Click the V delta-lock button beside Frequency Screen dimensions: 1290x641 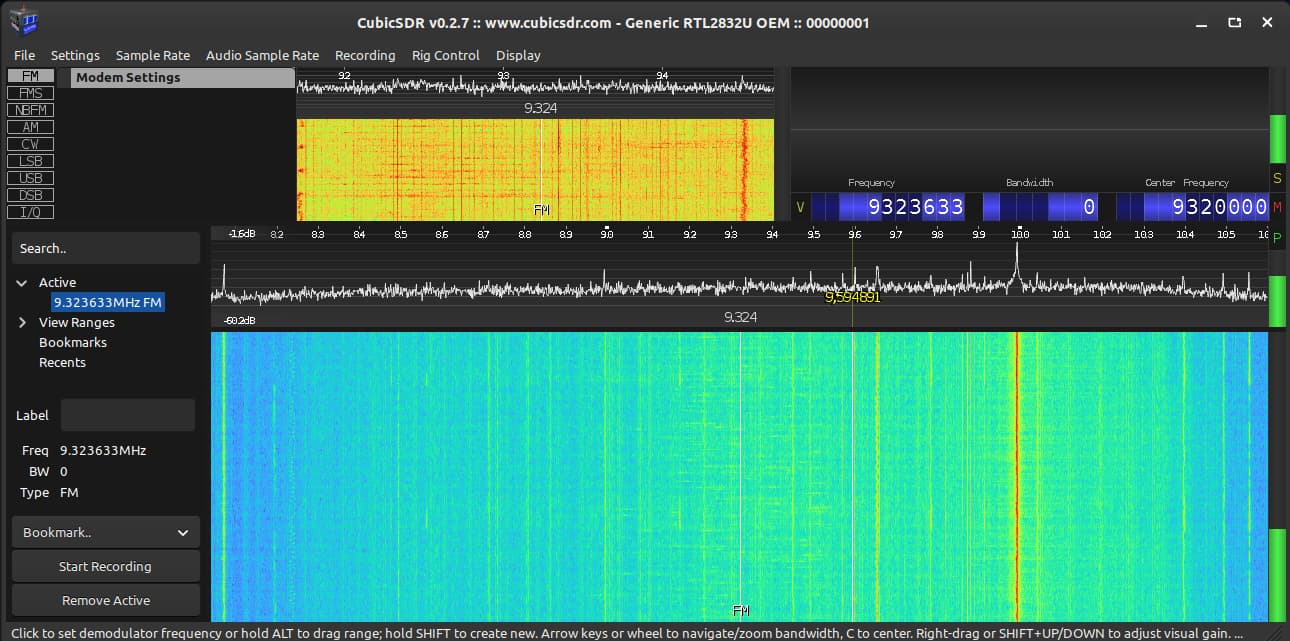coord(800,207)
